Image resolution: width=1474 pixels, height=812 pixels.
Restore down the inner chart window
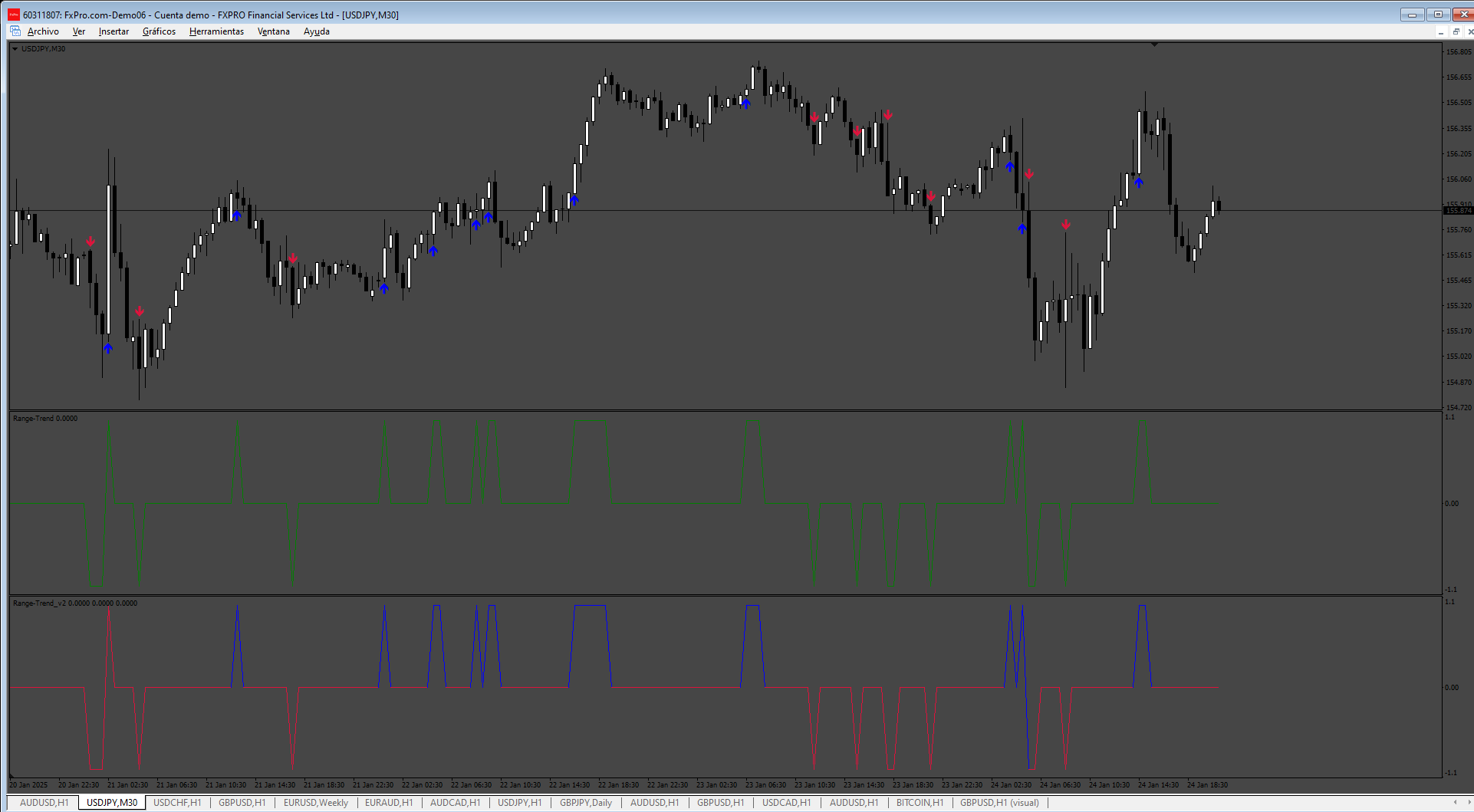[x=1456, y=31]
